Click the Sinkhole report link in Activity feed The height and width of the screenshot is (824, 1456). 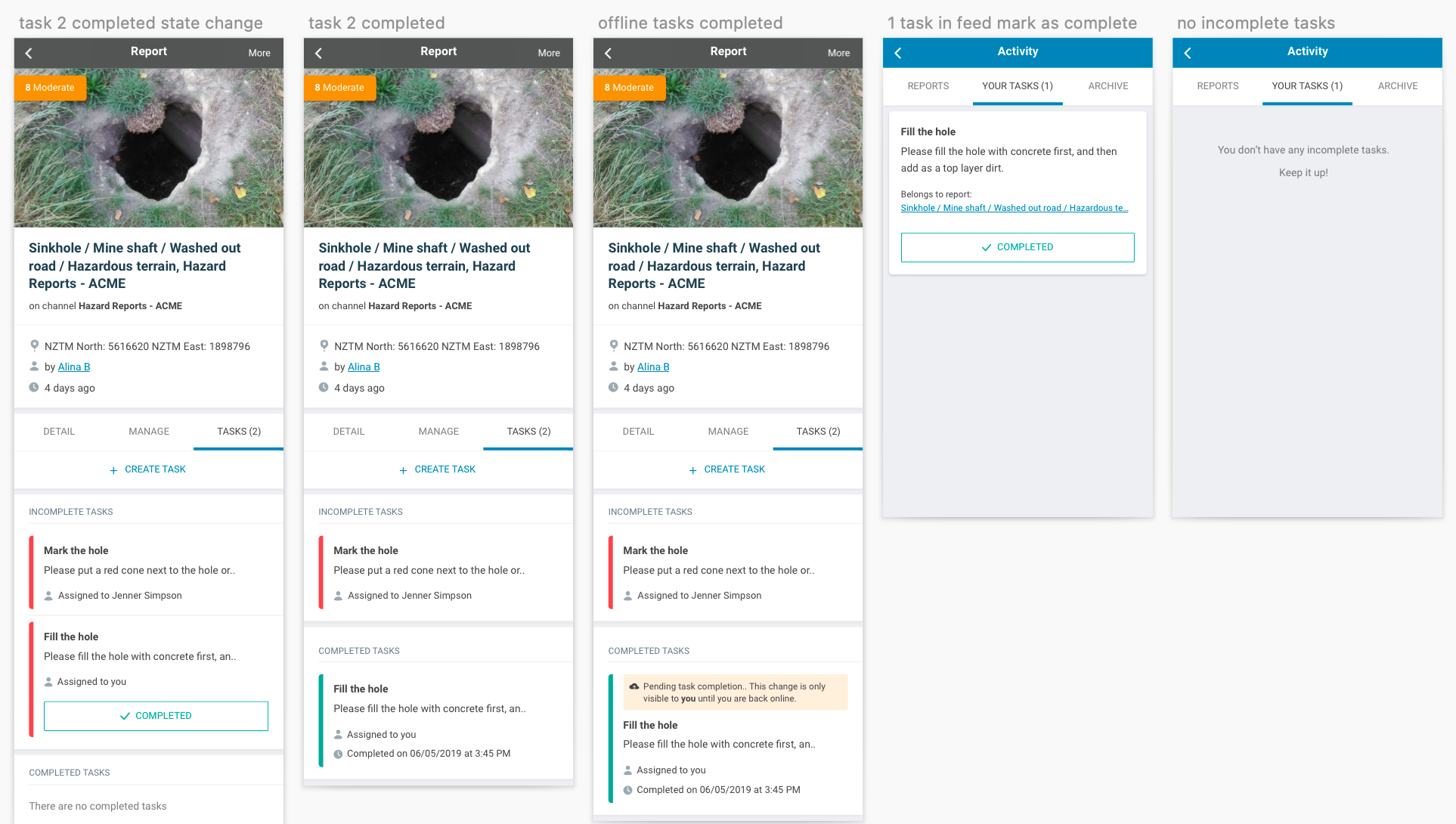click(x=1013, y=208)
